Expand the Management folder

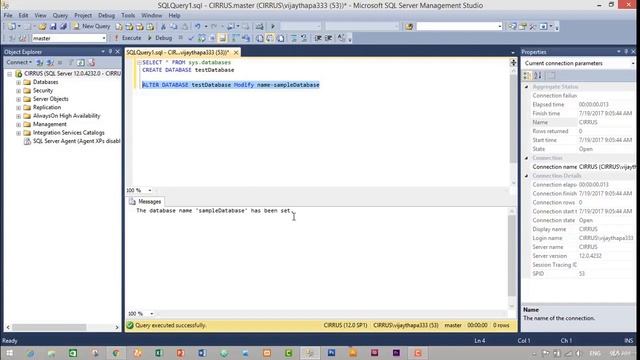tap(18, 124)
